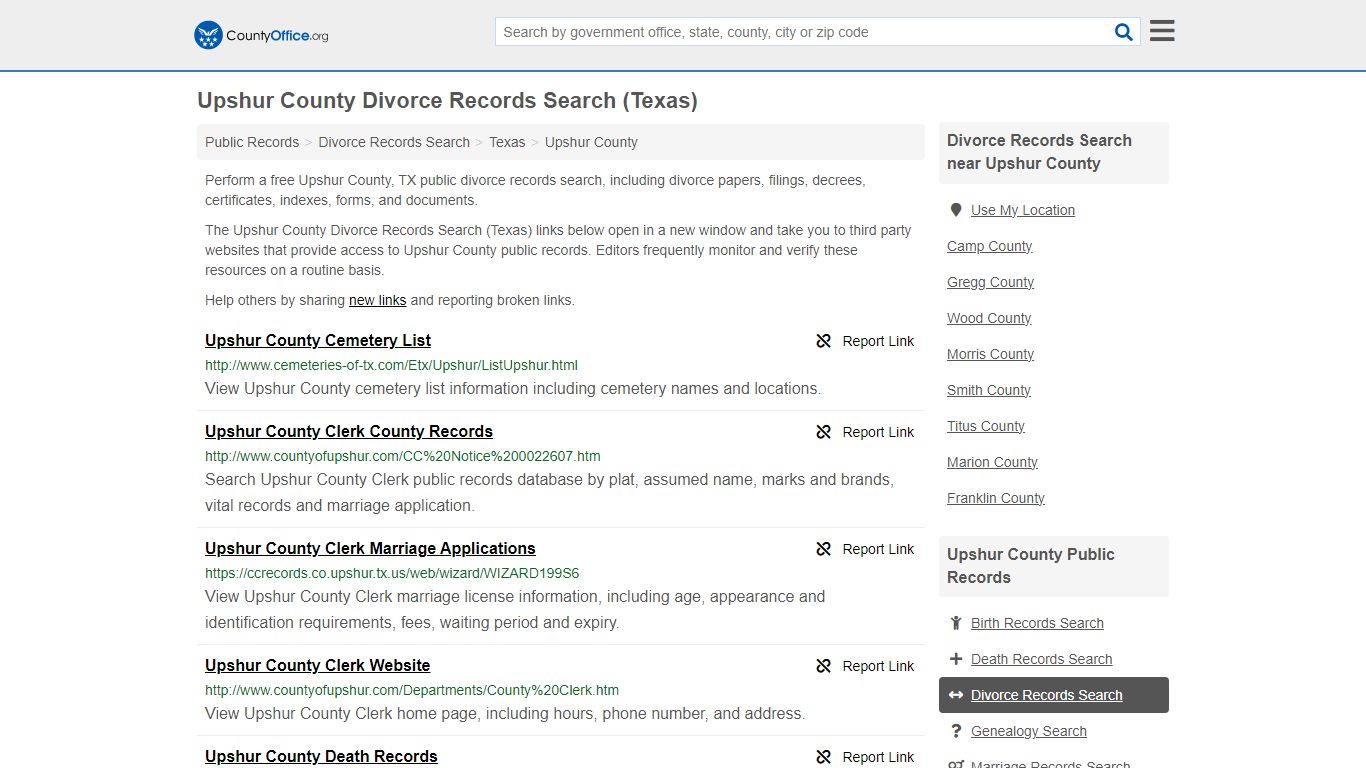Screen dimensions: 1366x768
Task: Report link for Upshur County Clerk Website
Action: pos(878,666)
